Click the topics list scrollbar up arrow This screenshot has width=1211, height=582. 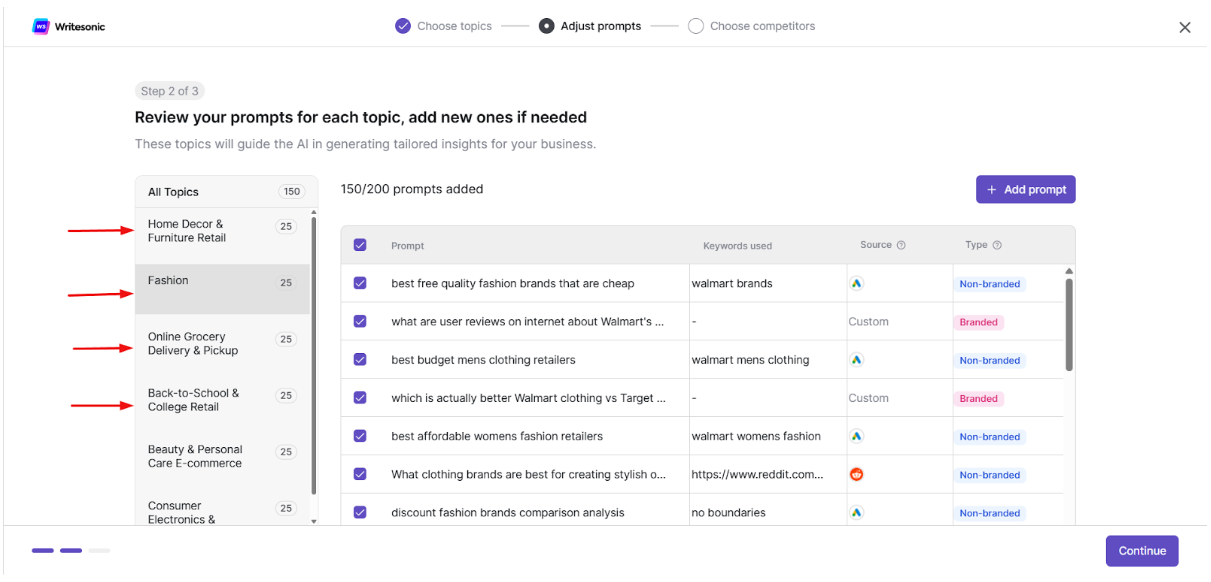pos(314,212)
